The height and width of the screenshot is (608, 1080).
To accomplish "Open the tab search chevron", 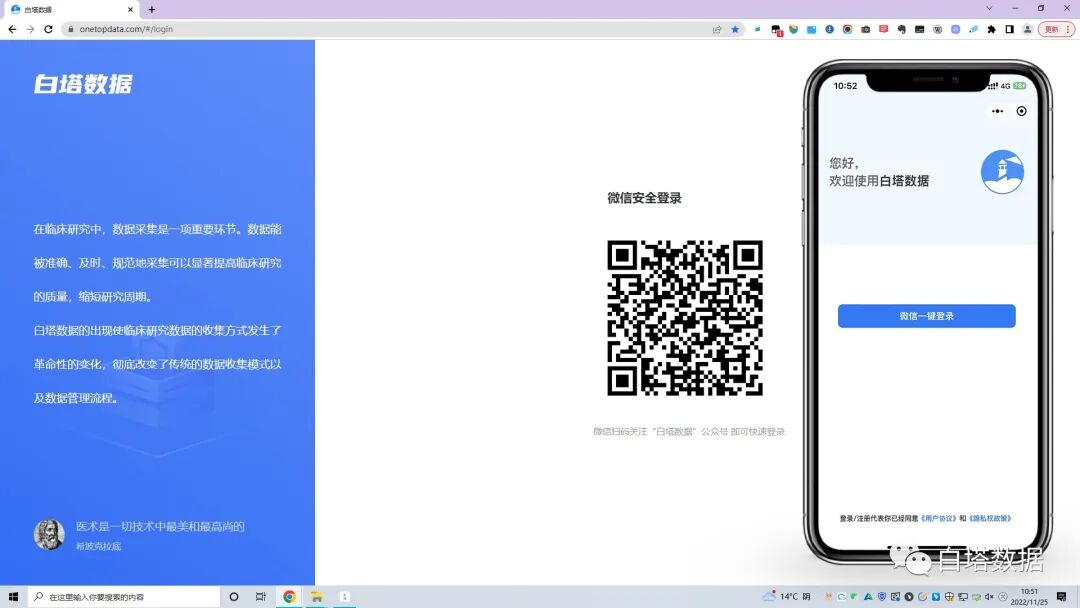I will (989, 8).
